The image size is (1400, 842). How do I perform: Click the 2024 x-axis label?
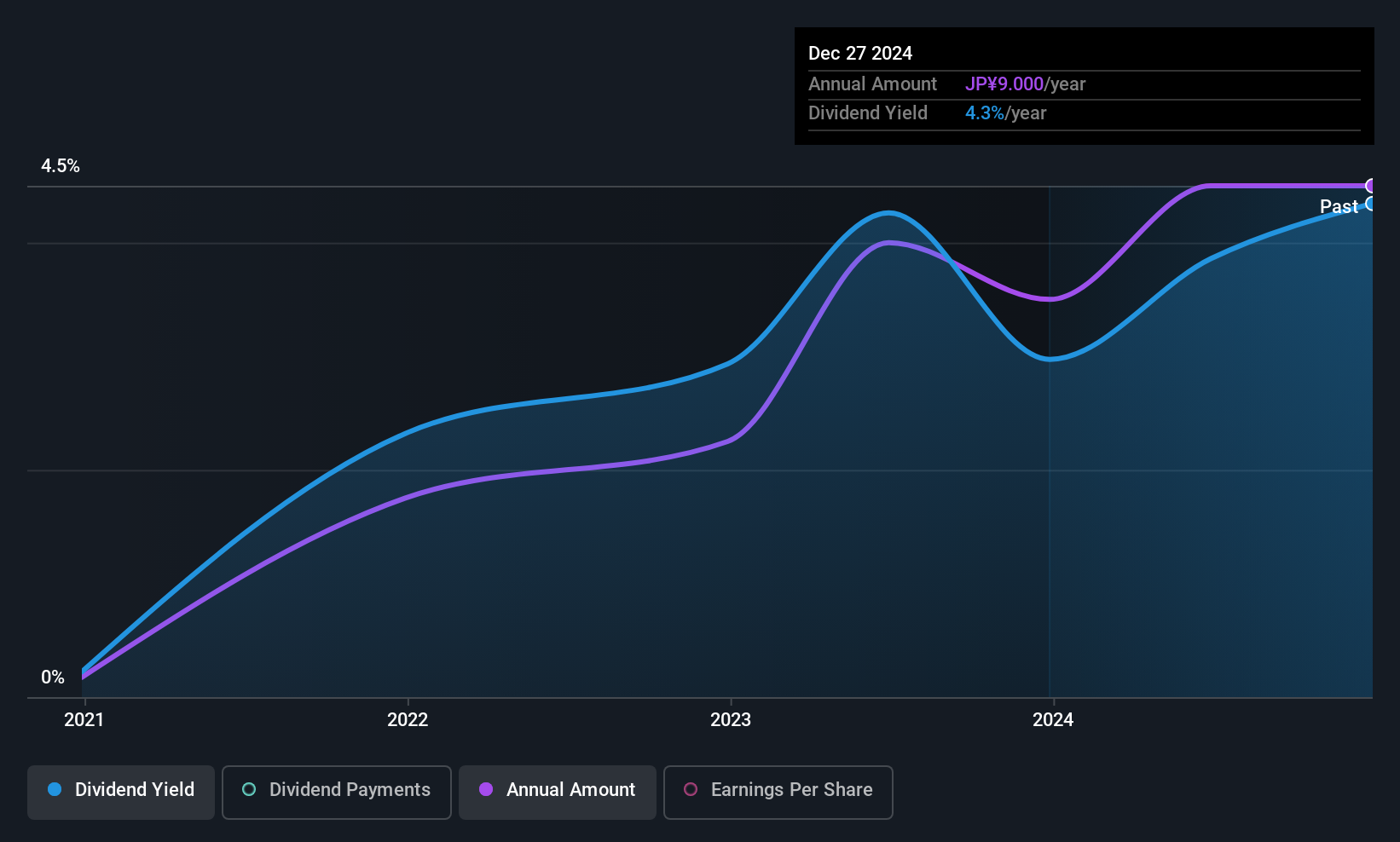tap(1053, 719)
